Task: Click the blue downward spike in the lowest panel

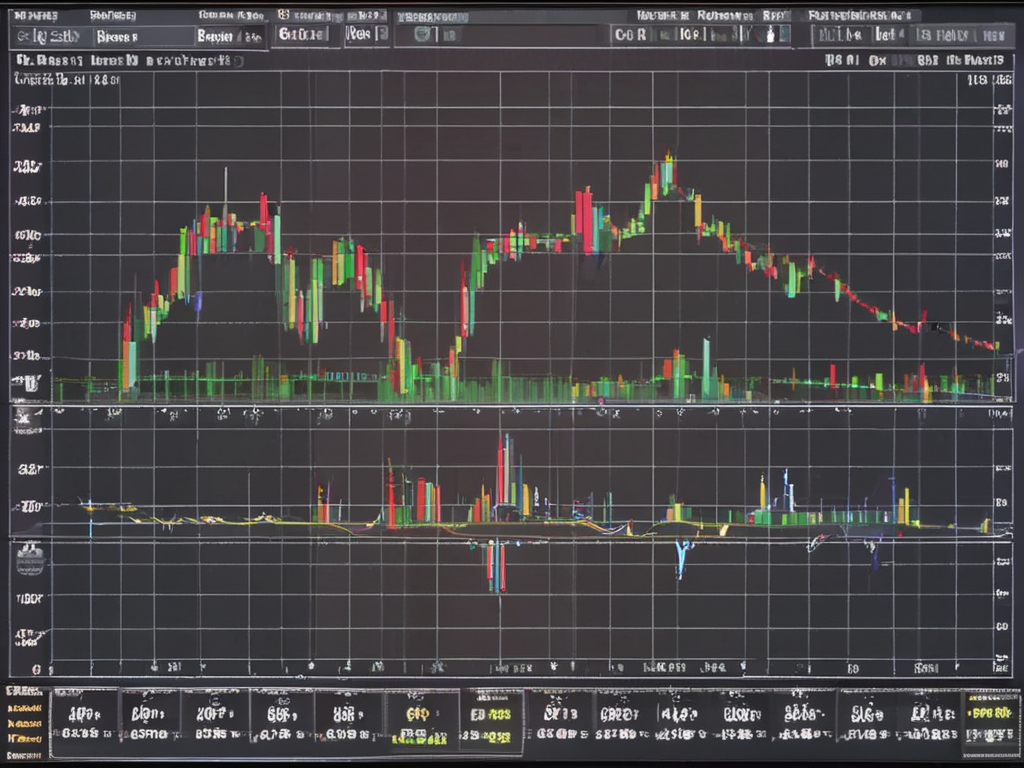Action: (682, 559)
